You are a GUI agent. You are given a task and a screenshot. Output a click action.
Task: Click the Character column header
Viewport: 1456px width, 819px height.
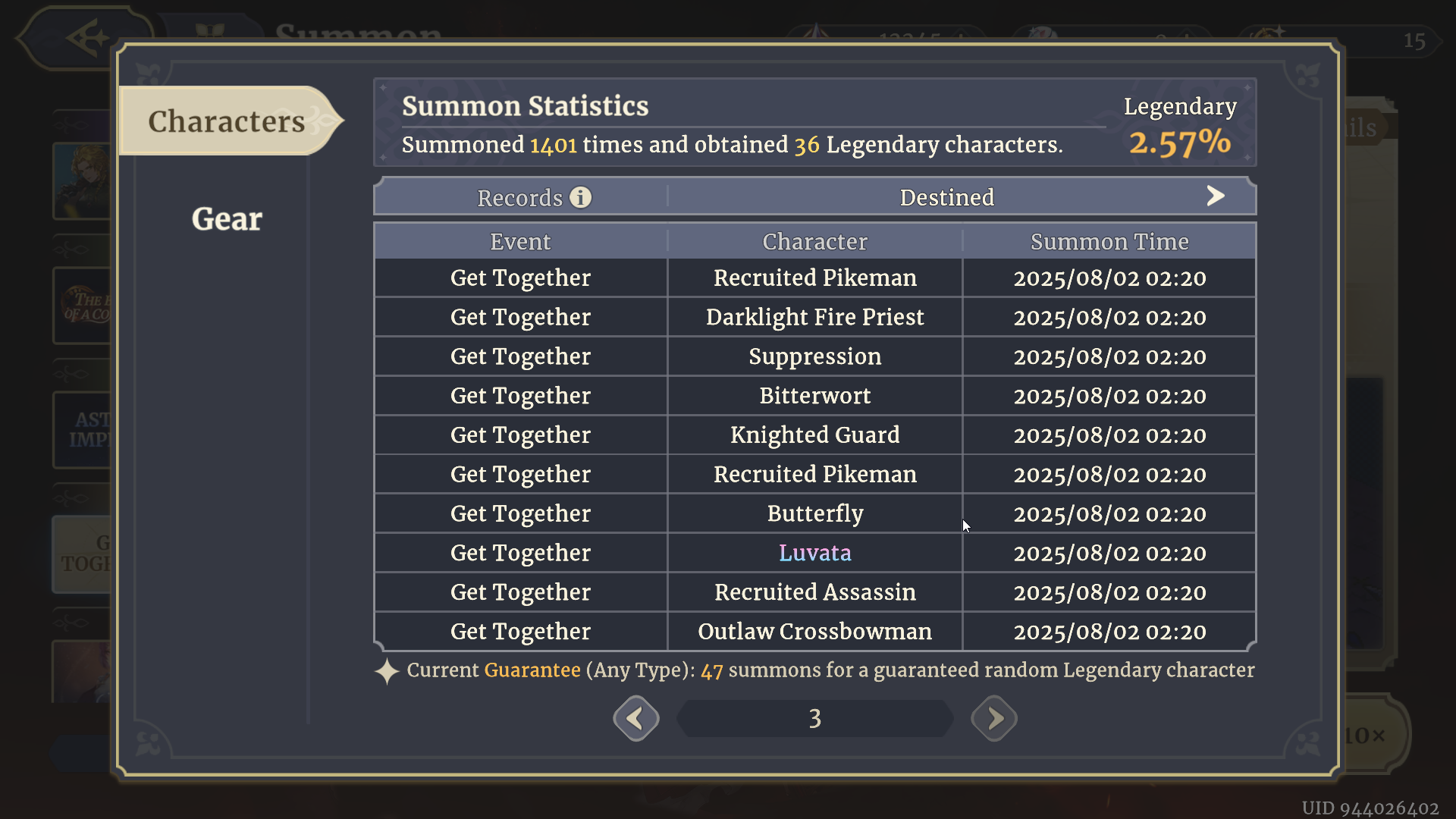click(x=814, y=242)
